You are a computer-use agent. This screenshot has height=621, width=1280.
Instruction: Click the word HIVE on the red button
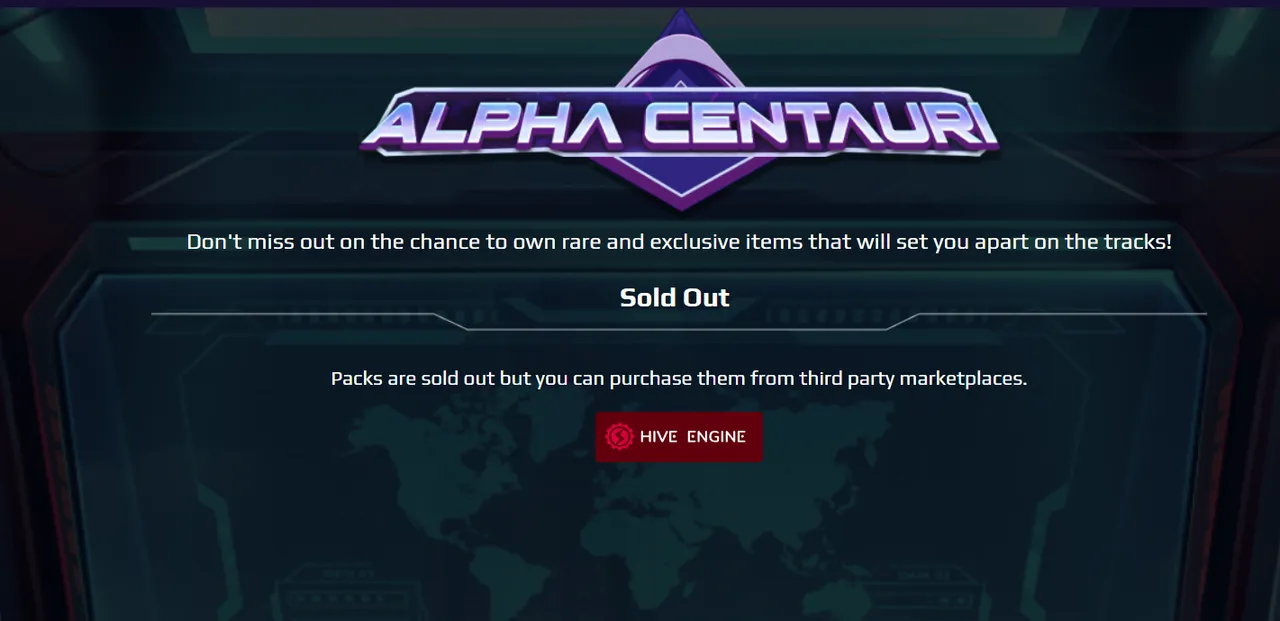(x=659, y=437)
